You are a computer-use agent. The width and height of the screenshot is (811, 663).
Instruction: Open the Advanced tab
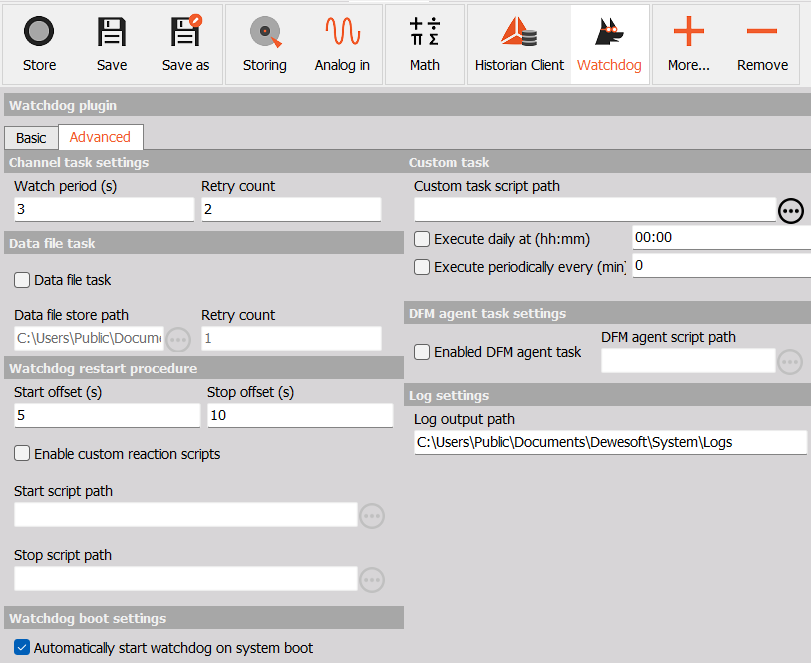(x=100, y=137)
